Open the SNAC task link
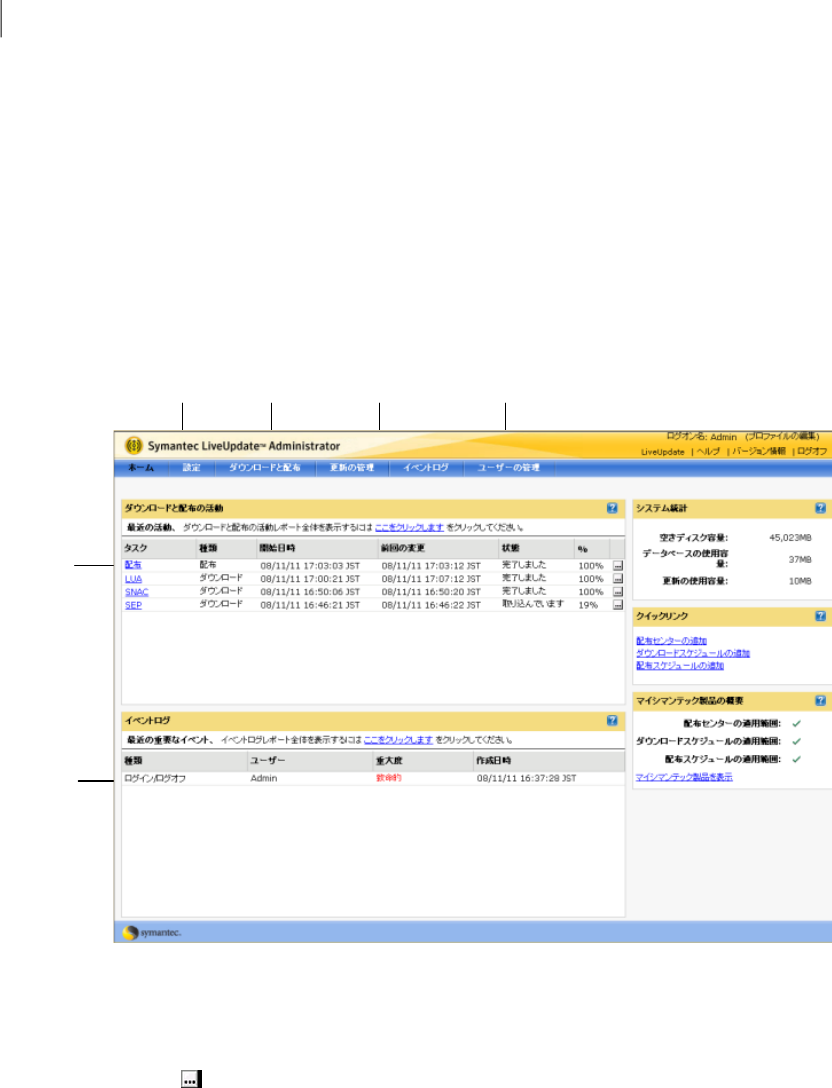This screenshot has width=832, height=1088. [137, 592]
